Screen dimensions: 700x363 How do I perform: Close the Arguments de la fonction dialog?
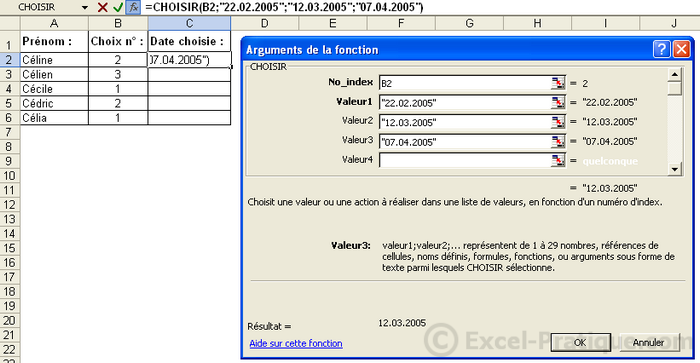681,49
